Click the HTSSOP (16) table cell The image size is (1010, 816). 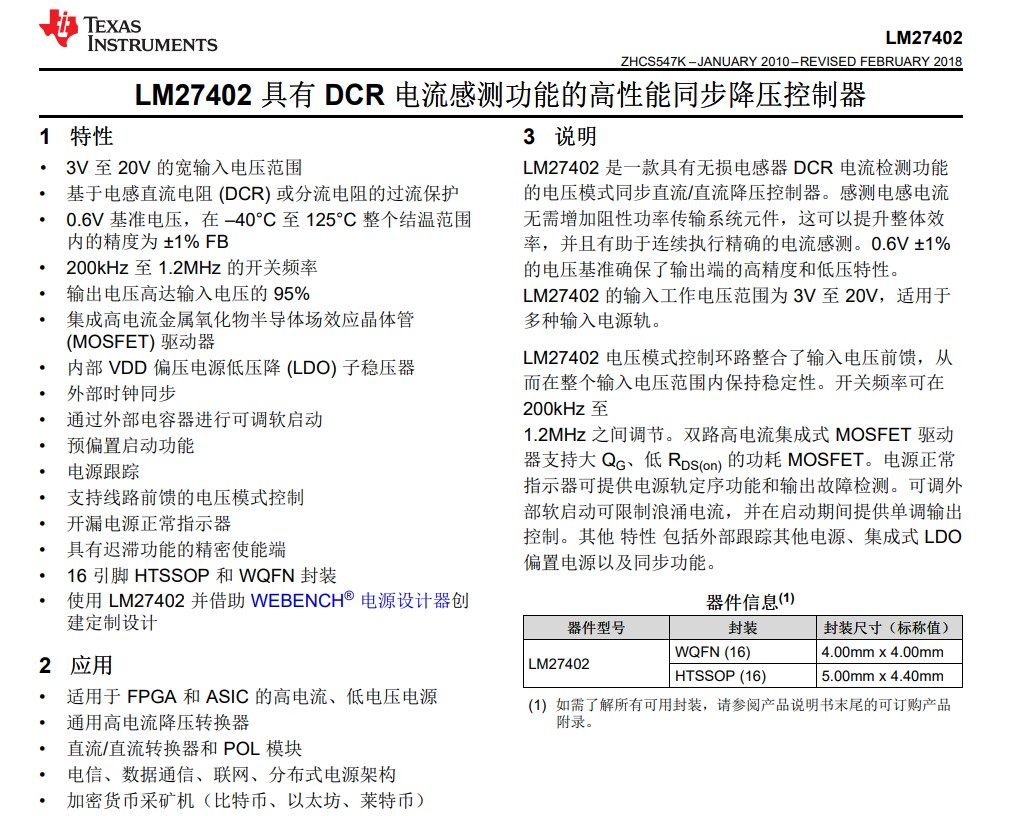(743, 676)
